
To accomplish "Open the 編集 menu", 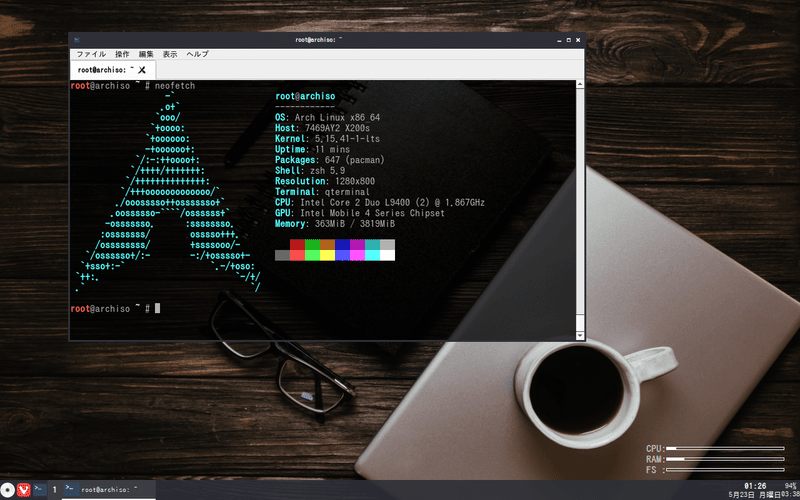I will click(146, 54).
